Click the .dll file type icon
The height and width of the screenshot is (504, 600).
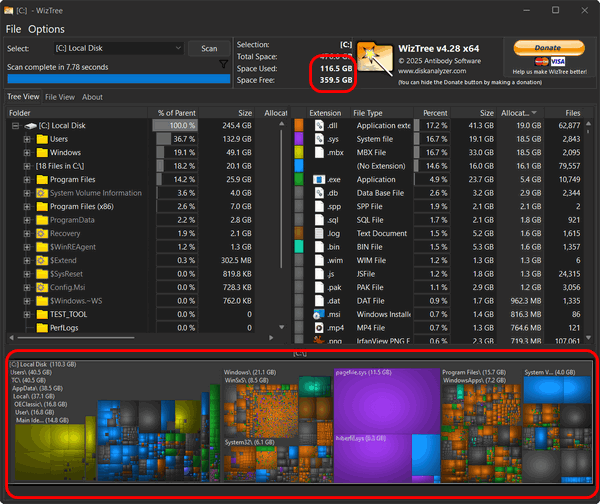(319, 126)
